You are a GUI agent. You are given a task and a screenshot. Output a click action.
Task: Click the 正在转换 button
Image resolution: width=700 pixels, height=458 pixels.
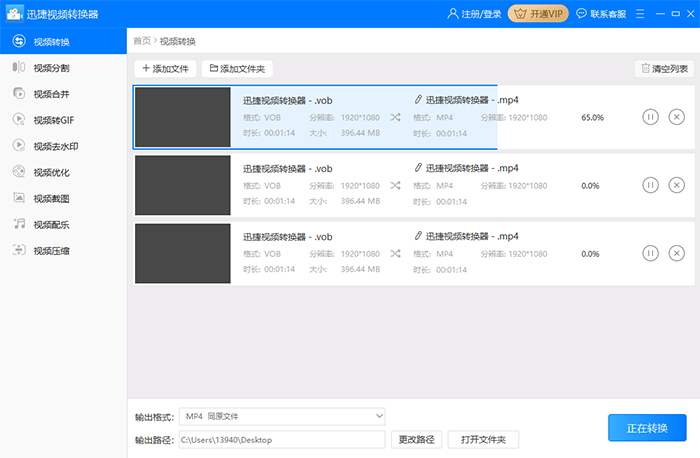click(x=647, y=428)
